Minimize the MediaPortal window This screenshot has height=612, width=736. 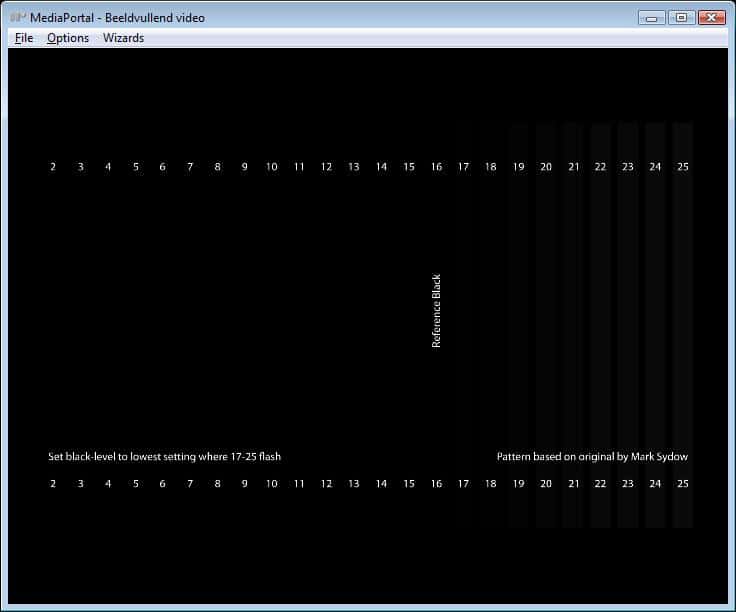(652, 17)
